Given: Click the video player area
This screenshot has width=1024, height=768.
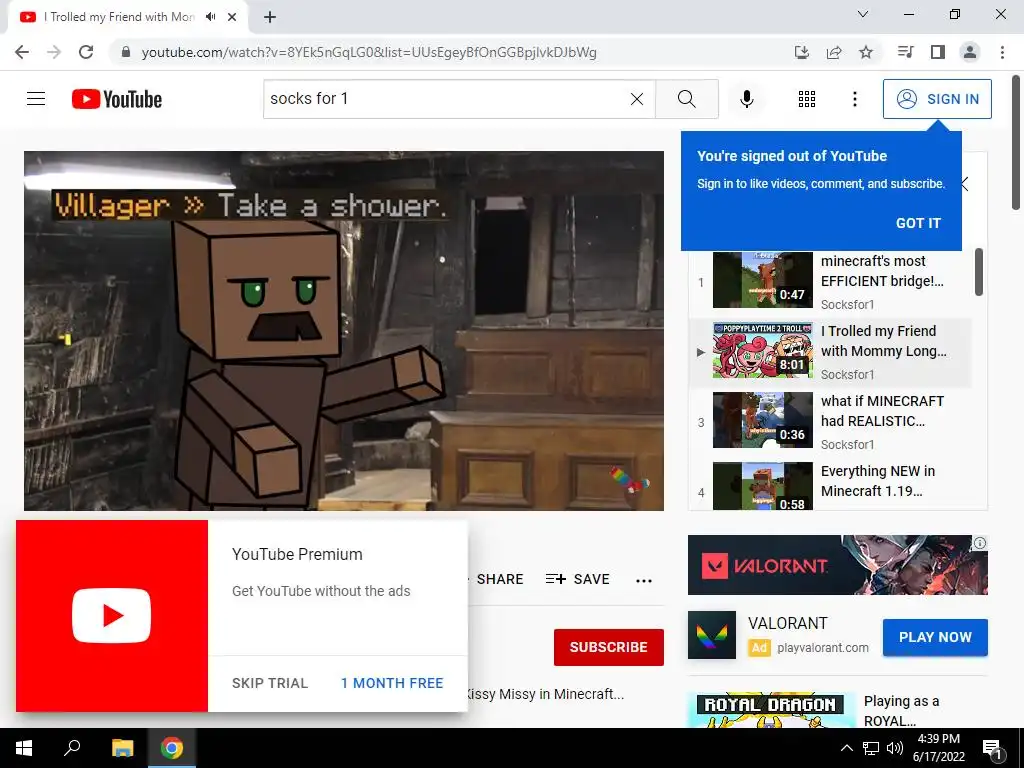Looking at the screenshot, I should coord(344,330).
